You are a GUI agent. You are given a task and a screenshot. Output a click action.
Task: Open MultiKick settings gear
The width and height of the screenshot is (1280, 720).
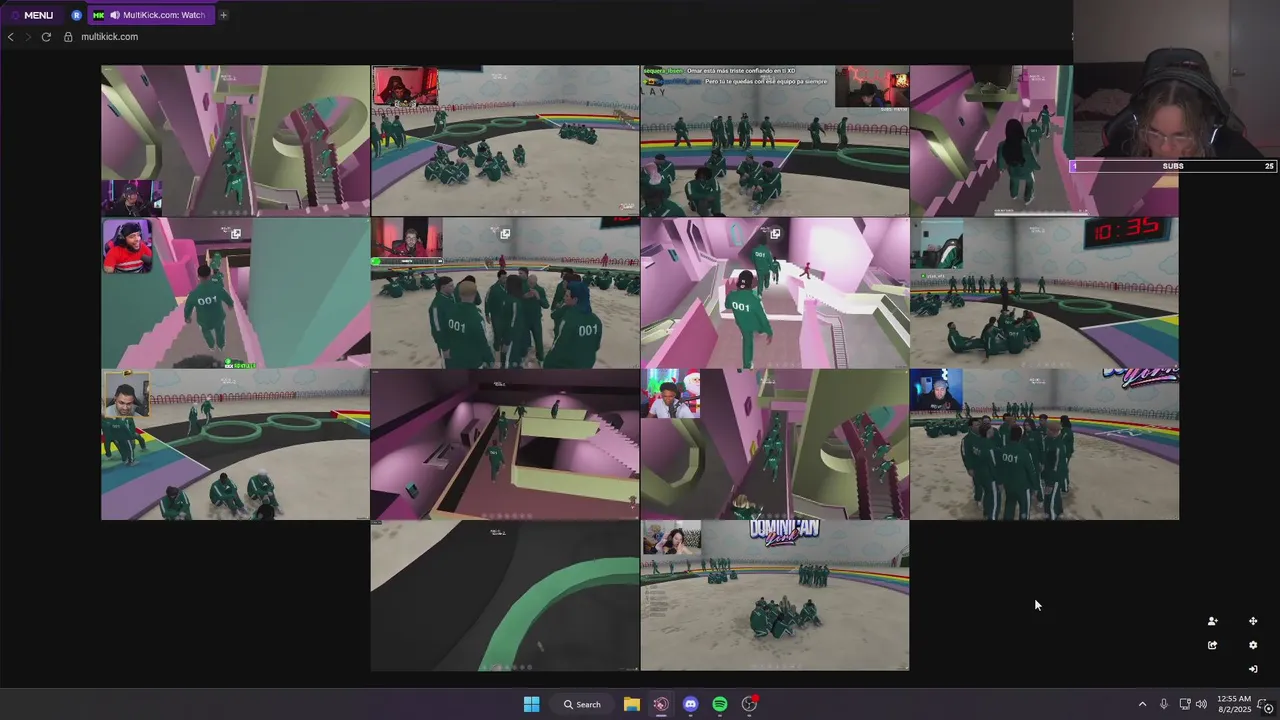[1253, 645]
